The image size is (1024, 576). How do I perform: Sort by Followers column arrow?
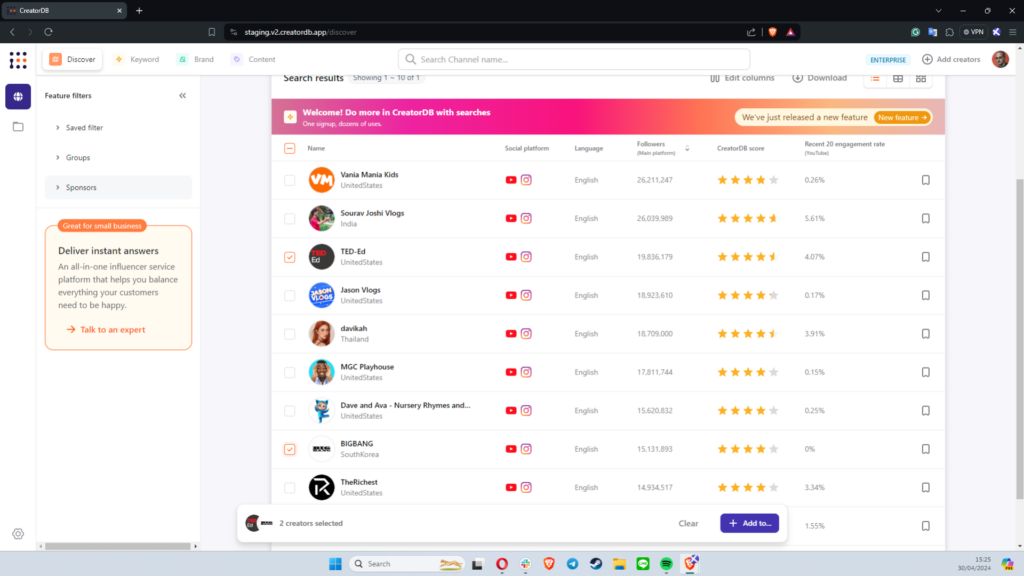[x=687, y=149]
